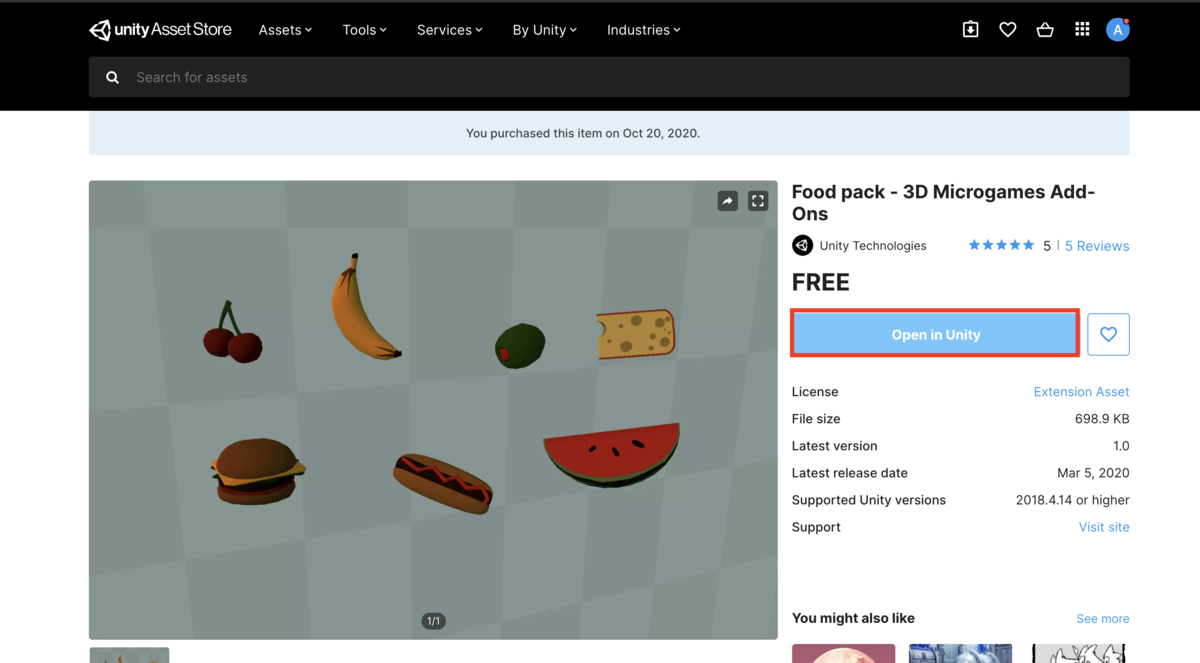Click the purchase date notice banner text
1200x663 pixels.
(x=583, y=133)
